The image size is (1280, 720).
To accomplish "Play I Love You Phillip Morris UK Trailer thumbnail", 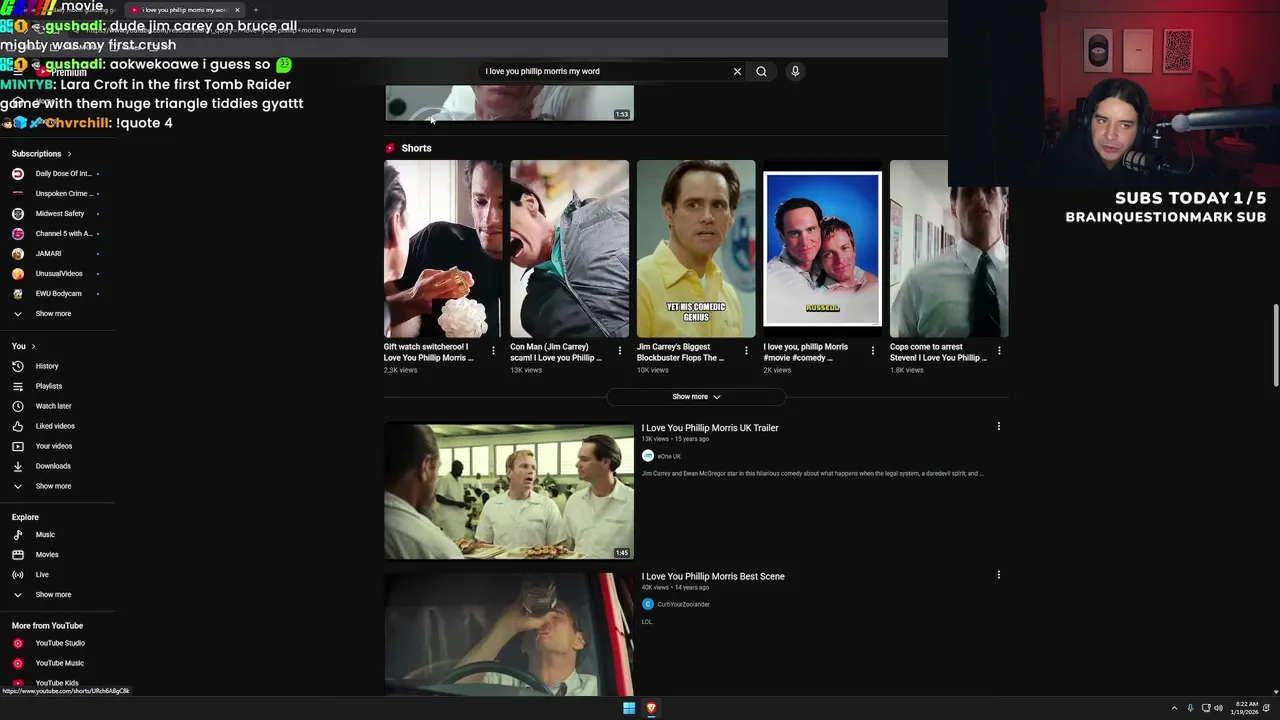I will 509,490.
